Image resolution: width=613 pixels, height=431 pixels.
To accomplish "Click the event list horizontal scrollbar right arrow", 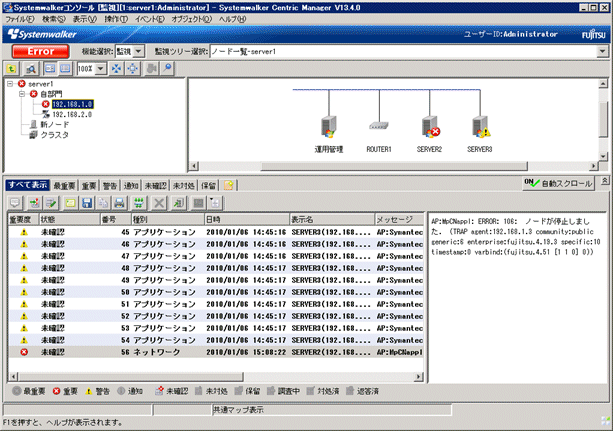I will pyautogui.click(x=419, y=377).
